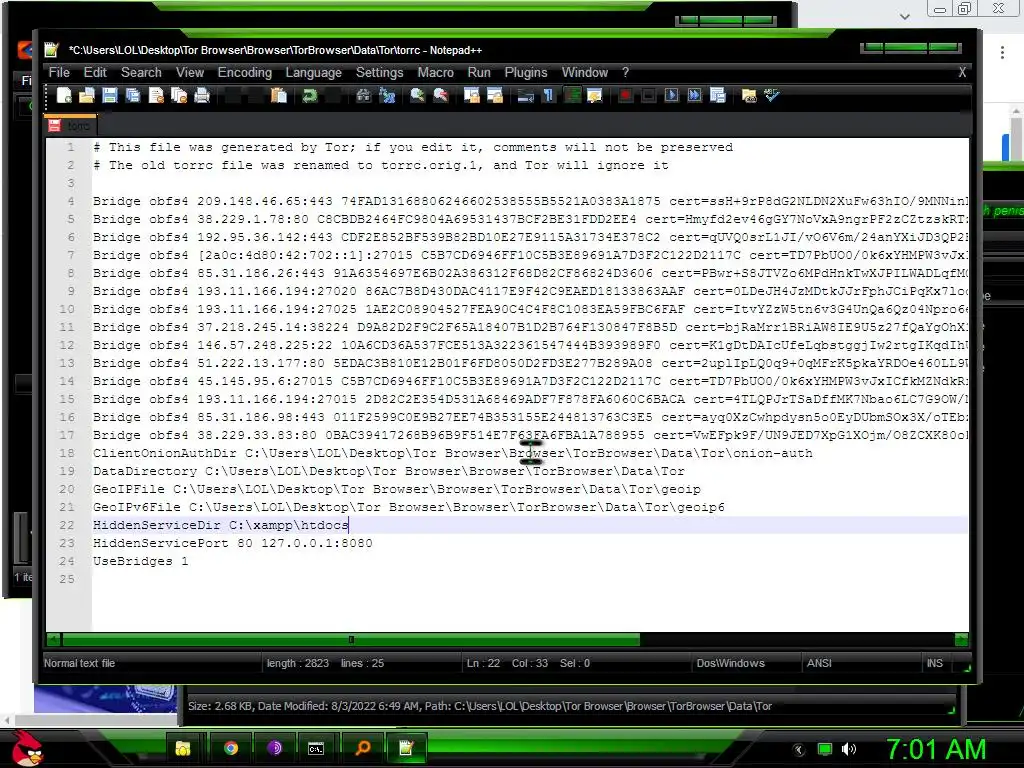
Task: Open the Plugins menu
Action: click(x=526, y=72)
